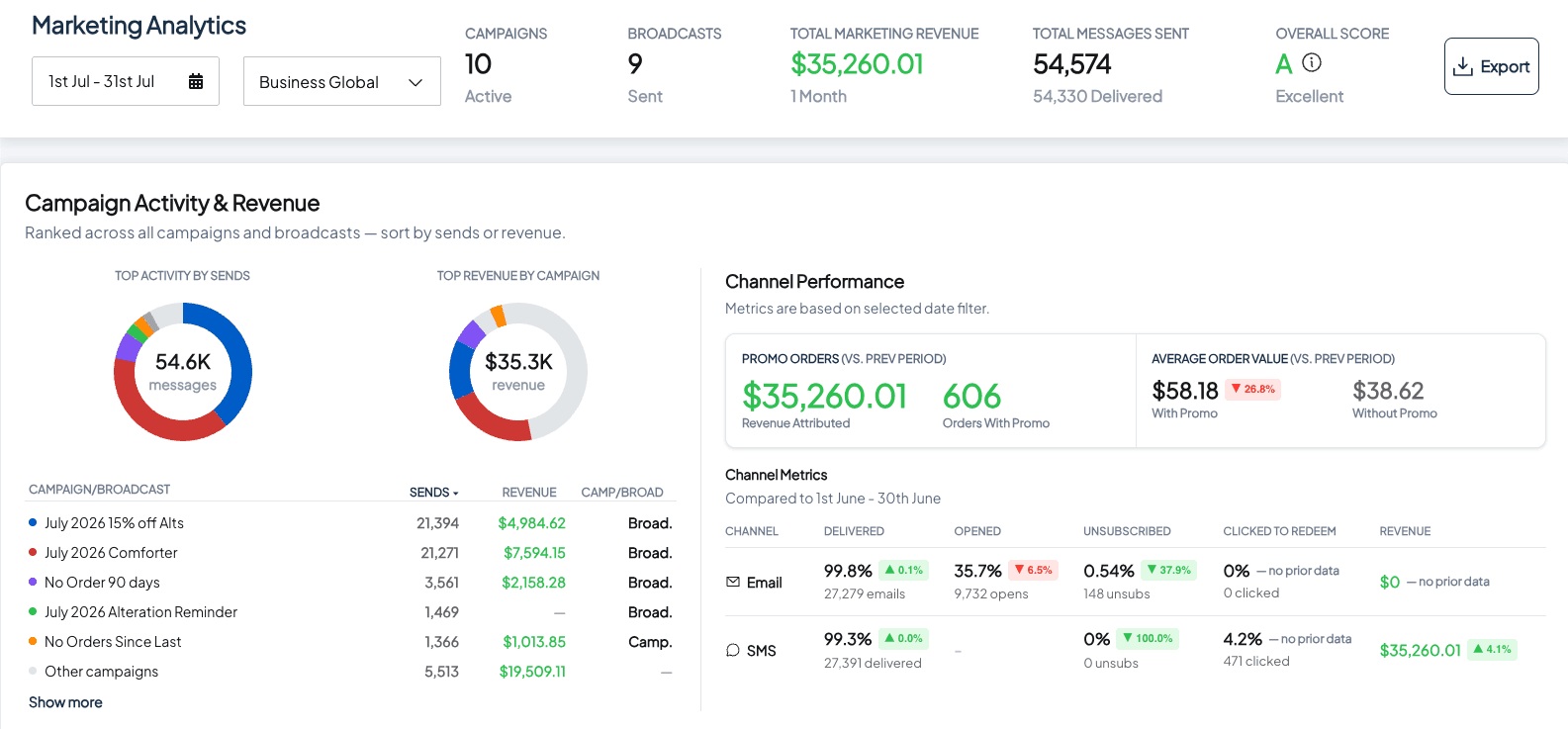Click the Sends sort arrow indicator
This screenshot has height=729, width=1568.
point(455,493)
